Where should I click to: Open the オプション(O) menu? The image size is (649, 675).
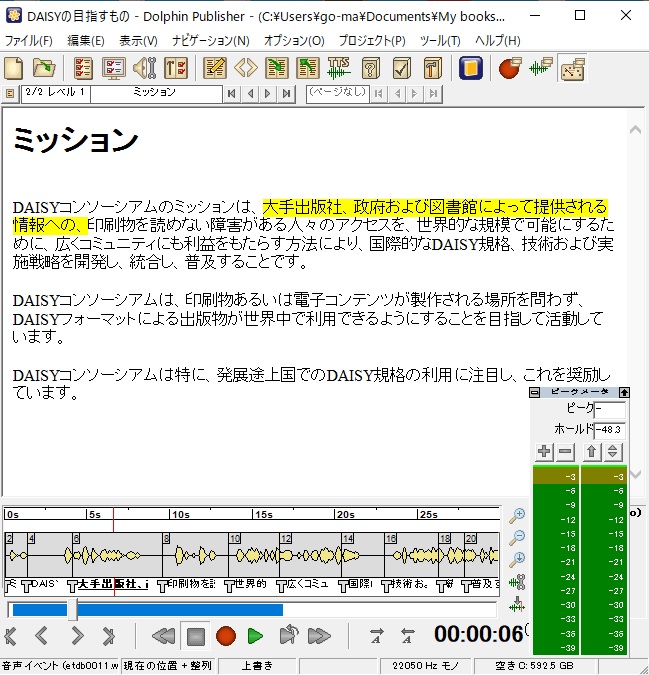pyautogui.click(x=294, y=41)
